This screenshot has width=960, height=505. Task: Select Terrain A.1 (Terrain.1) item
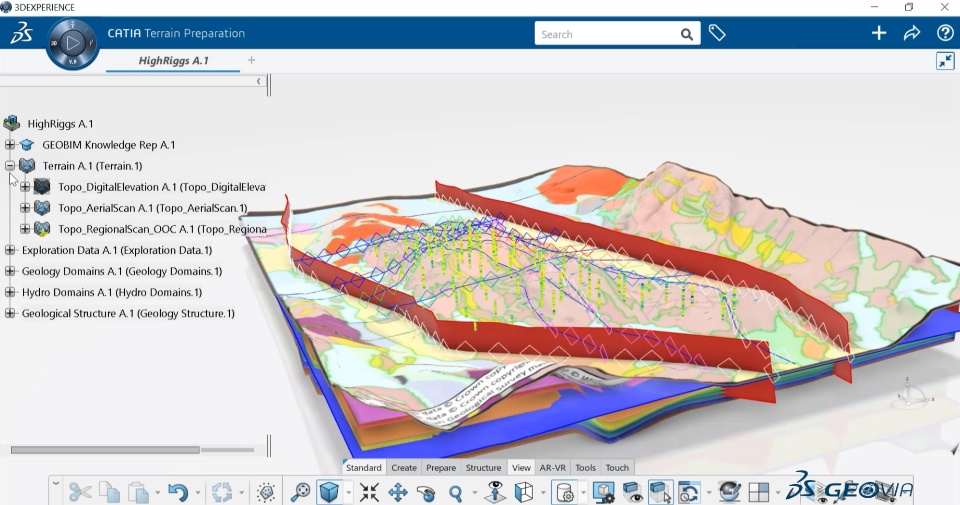pos(92,166)
